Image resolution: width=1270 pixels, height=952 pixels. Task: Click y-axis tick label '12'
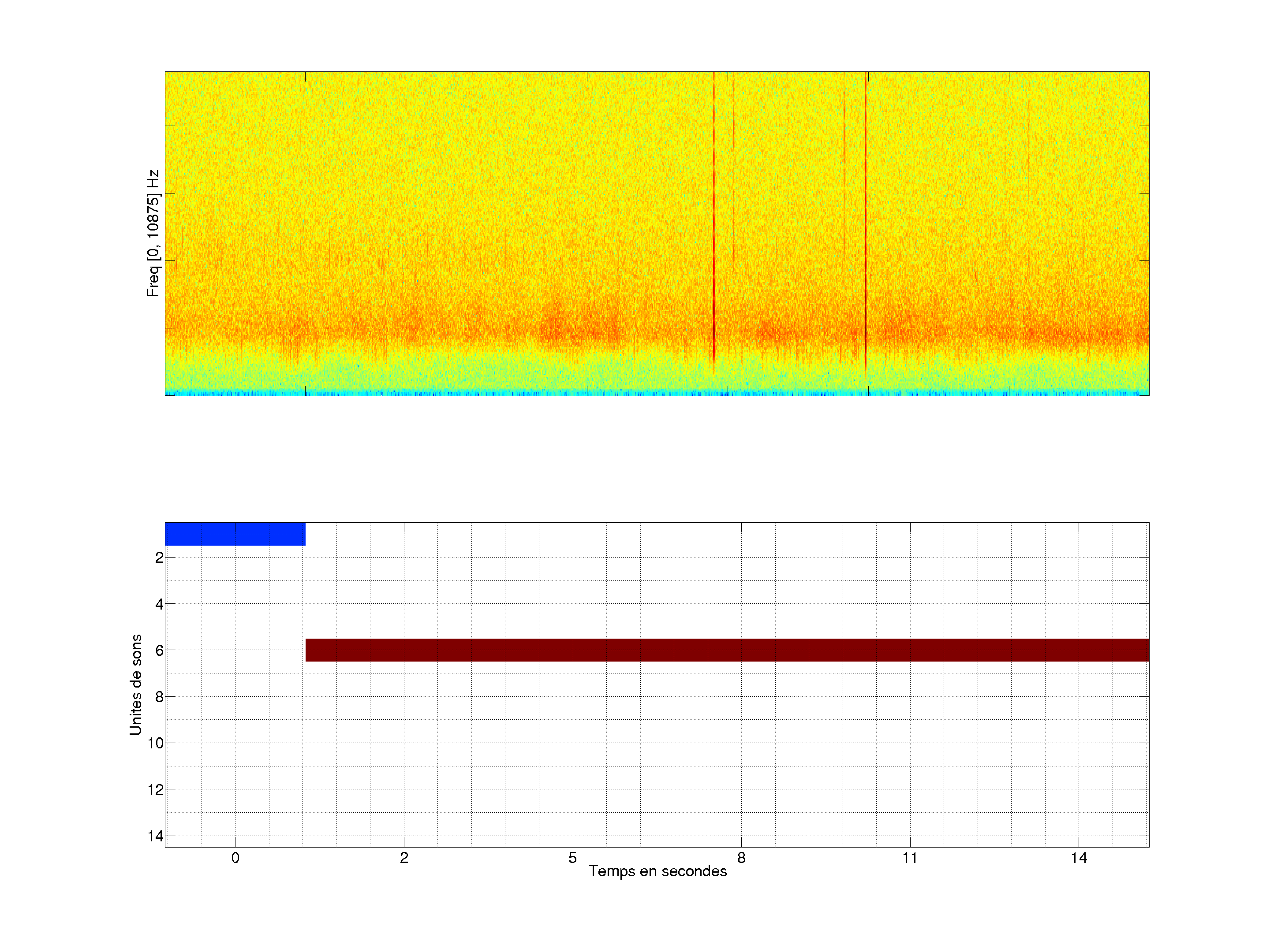(x=156, y=790)
